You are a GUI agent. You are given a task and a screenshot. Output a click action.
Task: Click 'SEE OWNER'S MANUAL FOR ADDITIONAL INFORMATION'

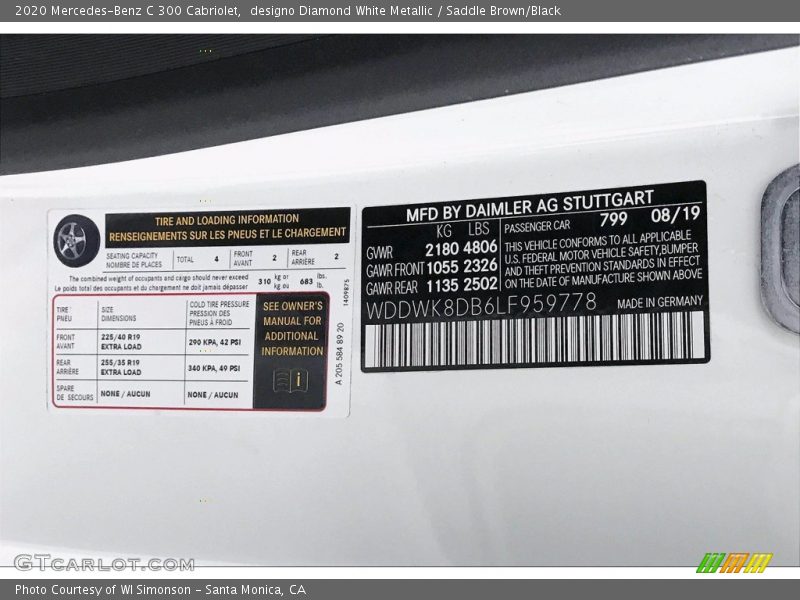pos(292,329)
